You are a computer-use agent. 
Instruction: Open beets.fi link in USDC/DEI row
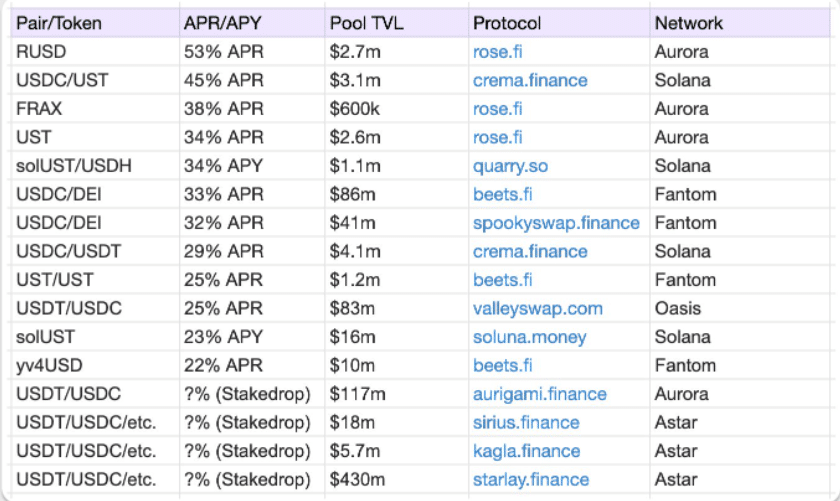(x=502, y=194)
